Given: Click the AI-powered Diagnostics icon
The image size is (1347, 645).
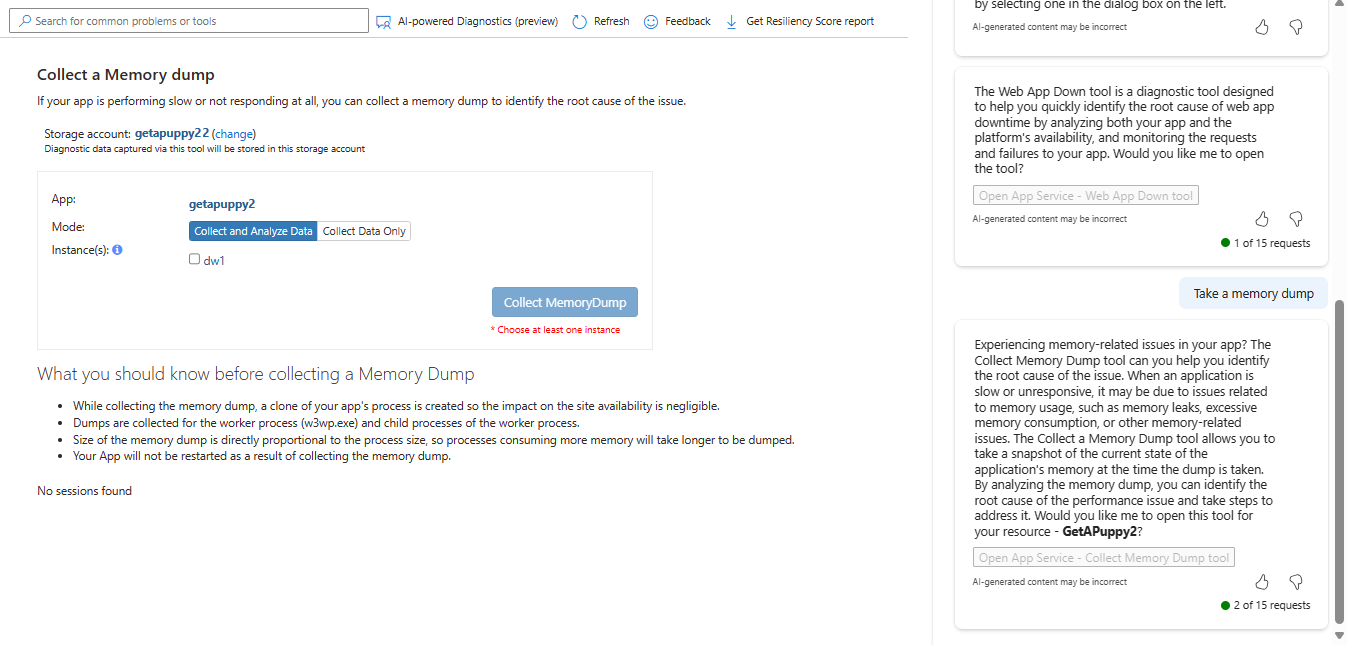Looking at the screenshot, I should point(383,21).
